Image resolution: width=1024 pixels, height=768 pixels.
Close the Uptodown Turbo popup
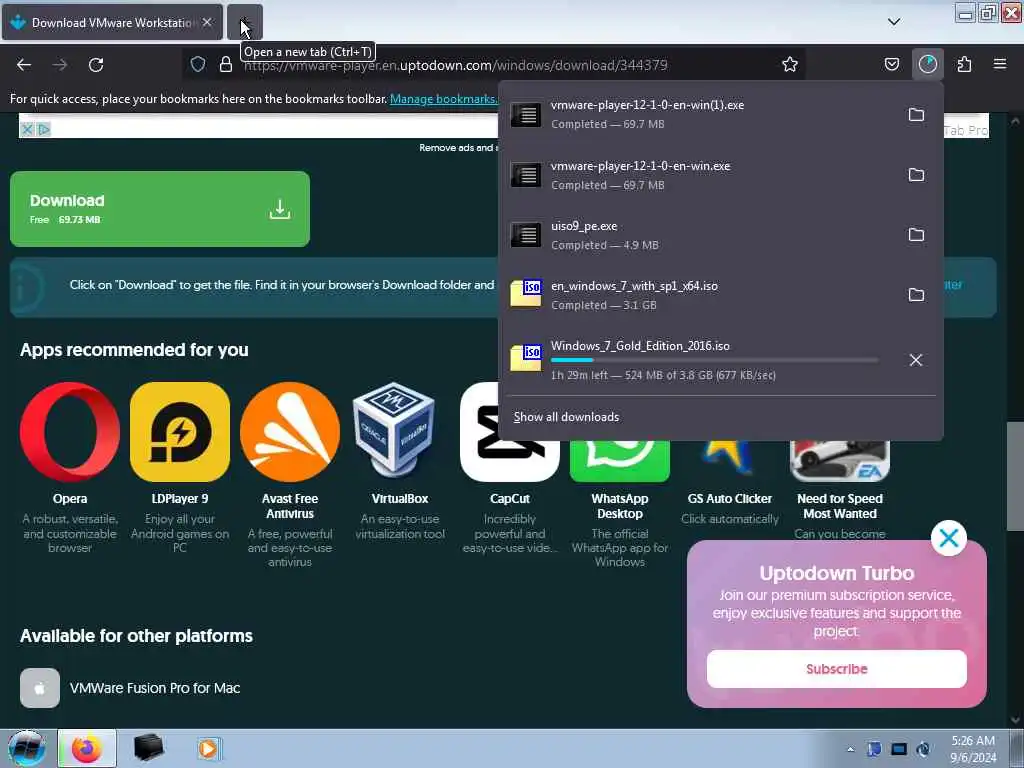(949, 538)
